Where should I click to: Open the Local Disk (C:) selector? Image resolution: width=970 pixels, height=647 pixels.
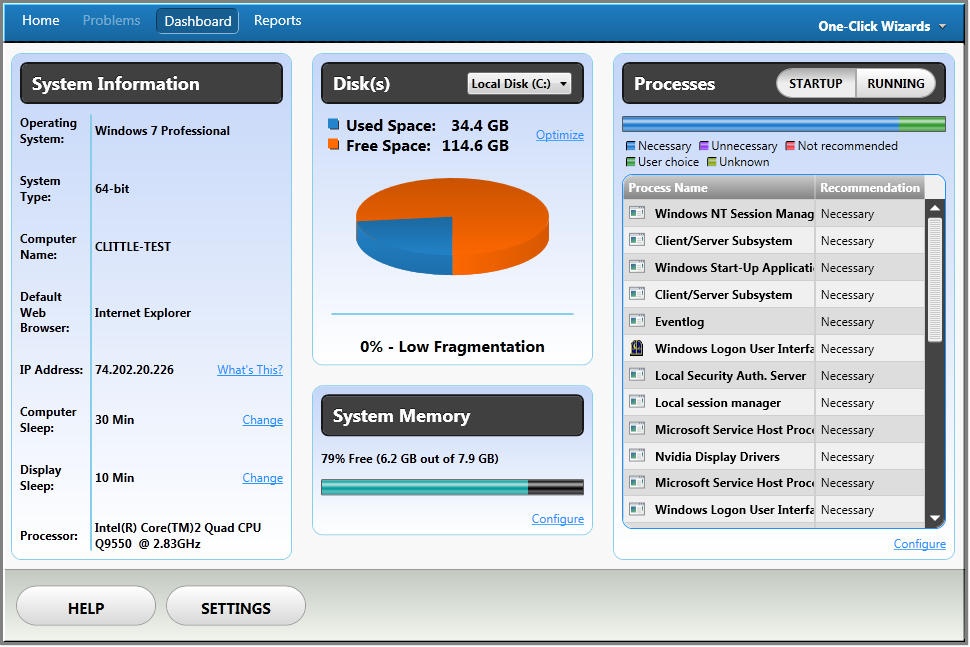click(519, 84)
